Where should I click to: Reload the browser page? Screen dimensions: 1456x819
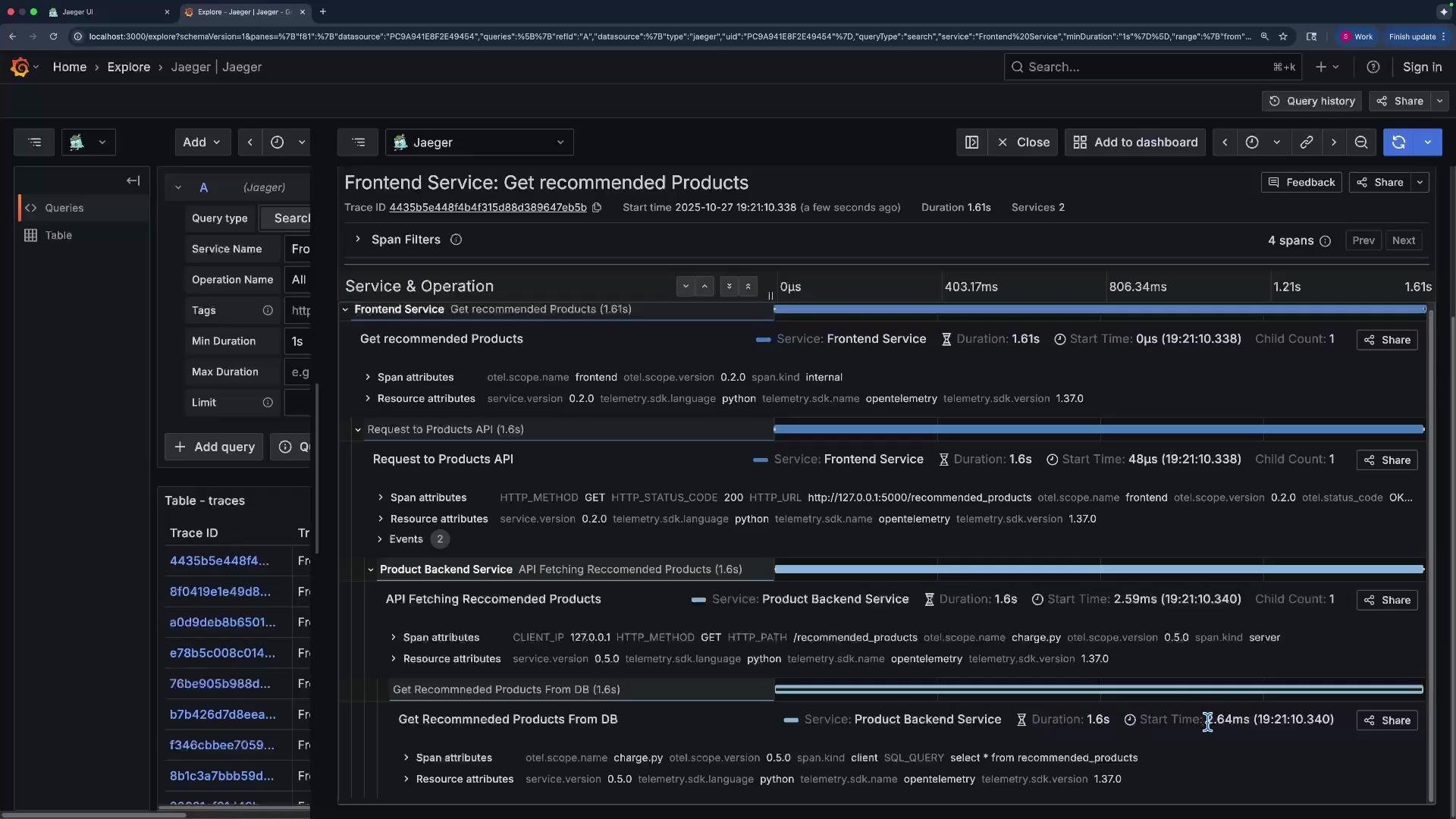tap(53, 36)
